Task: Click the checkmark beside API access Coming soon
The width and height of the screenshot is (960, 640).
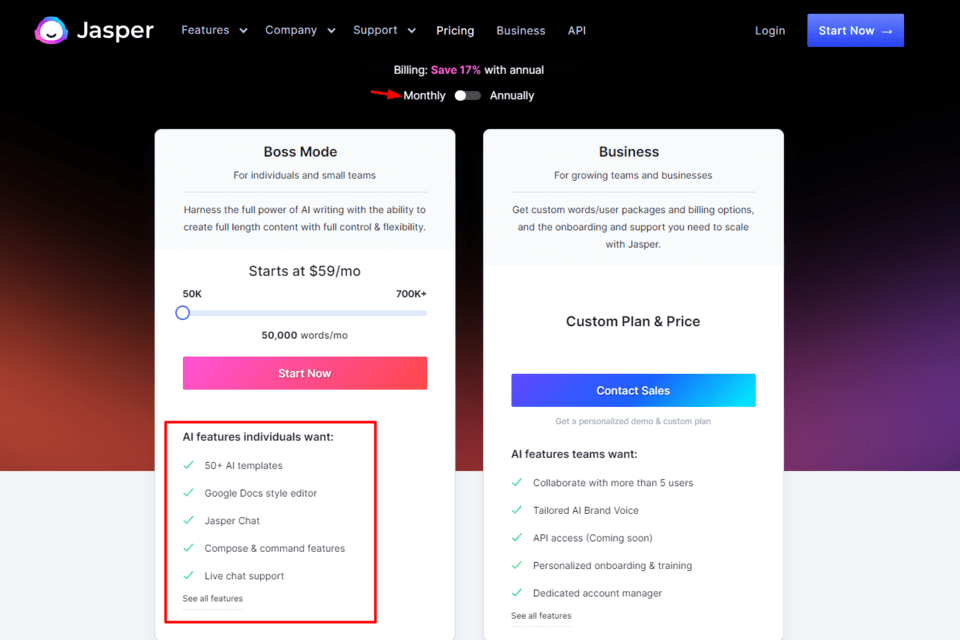Action: pos(518,538)
